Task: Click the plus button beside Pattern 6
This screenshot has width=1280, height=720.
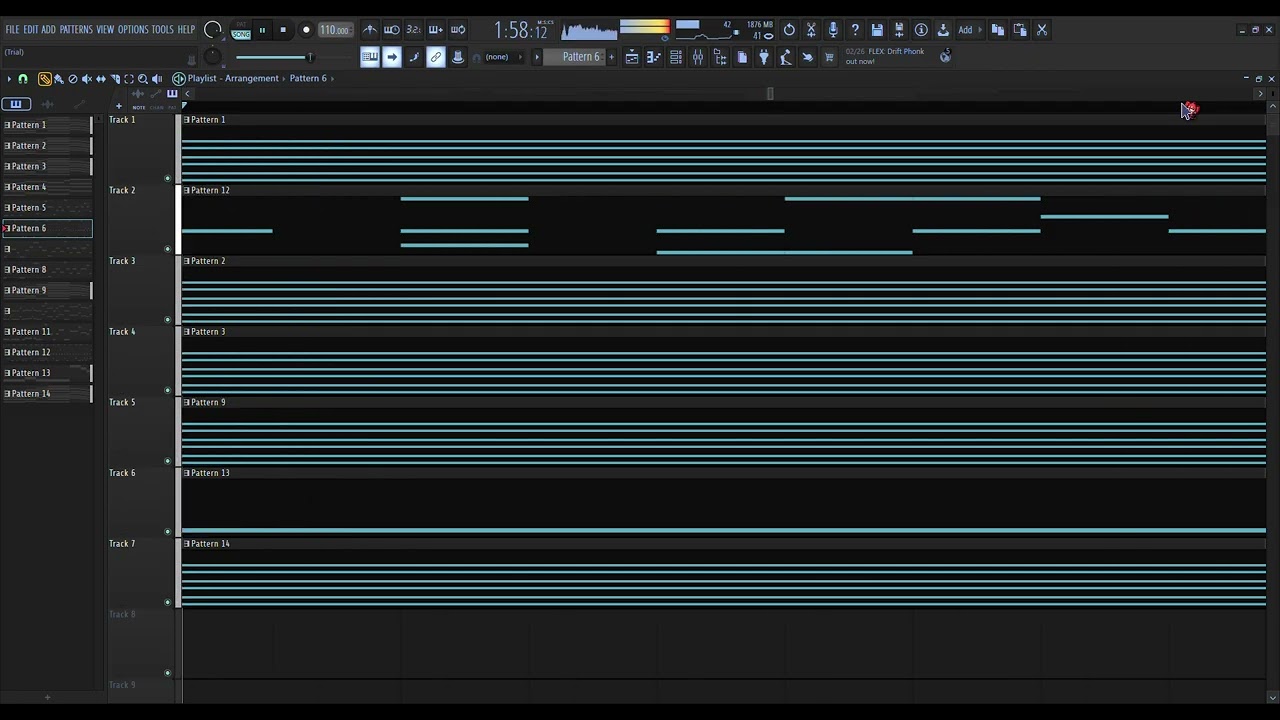Action: click(612, 57)
